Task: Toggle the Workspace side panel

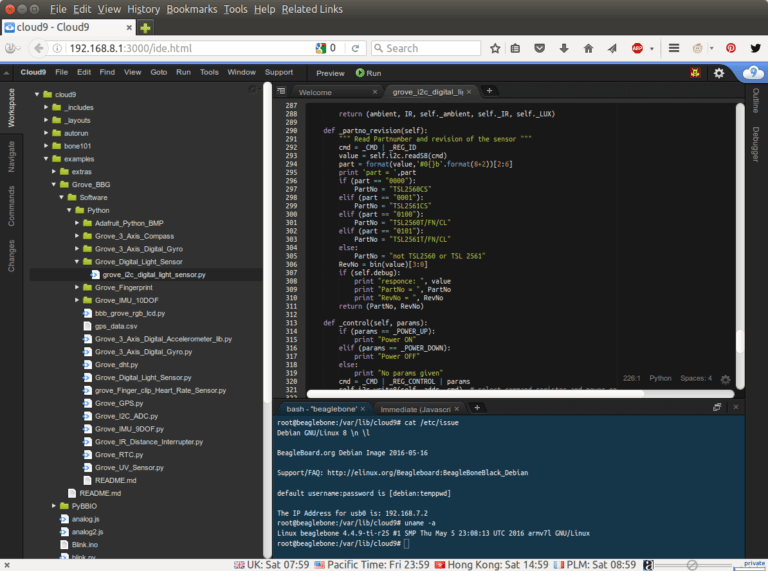Action: [x=11, y=108]
